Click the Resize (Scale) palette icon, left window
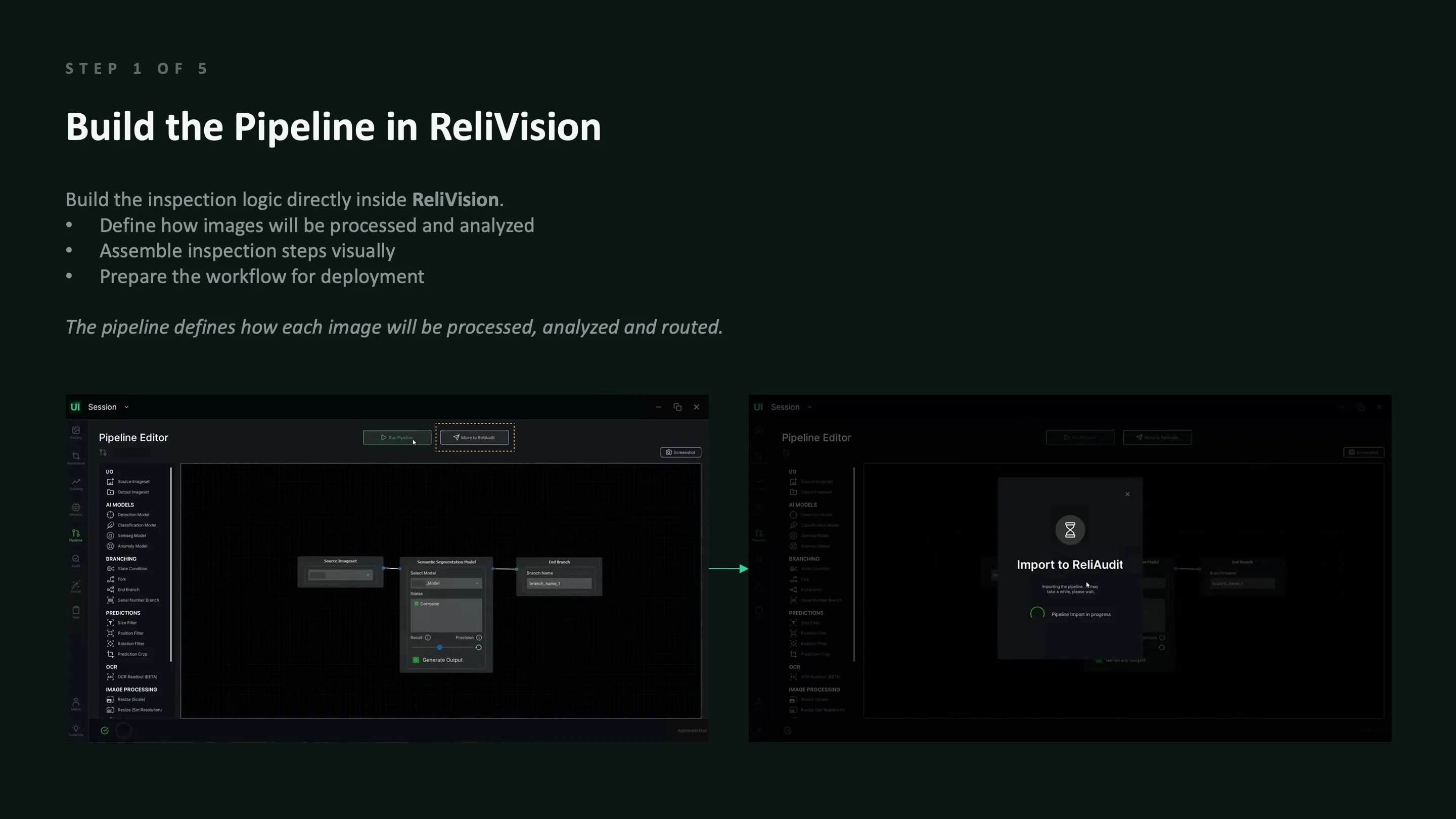 (x=110, y=700)
